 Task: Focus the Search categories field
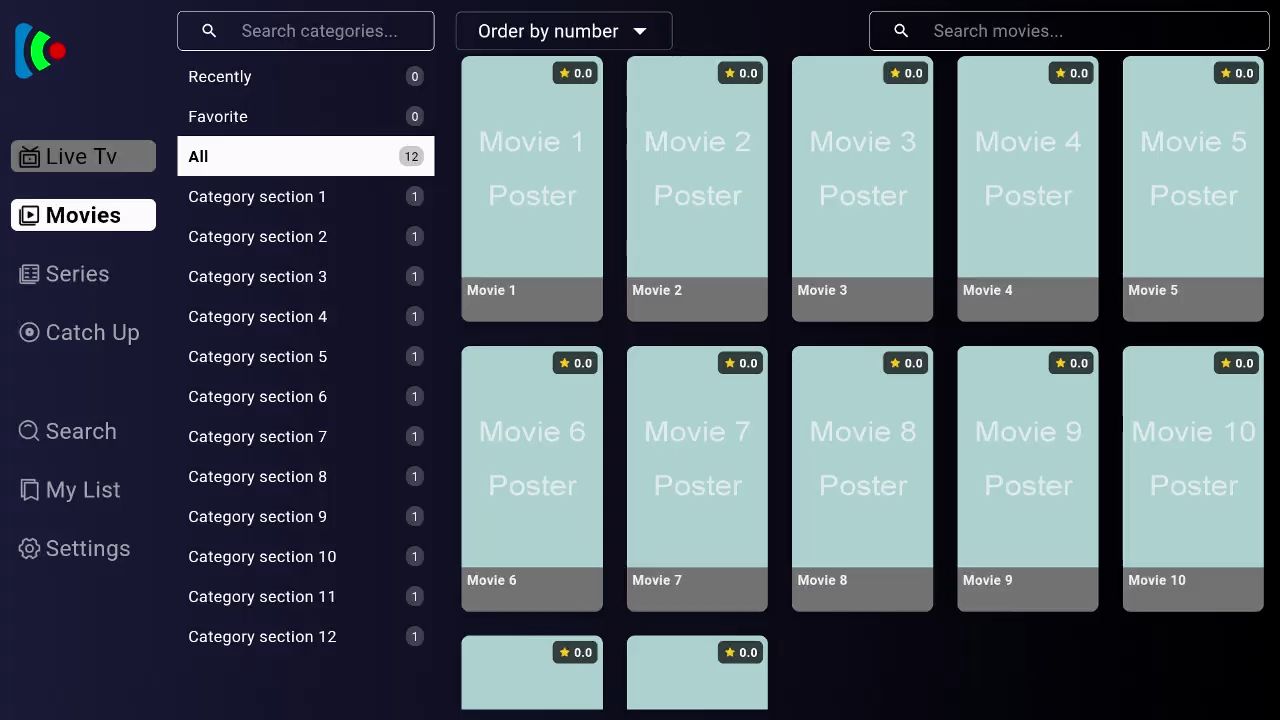click(x=320, y=31)
